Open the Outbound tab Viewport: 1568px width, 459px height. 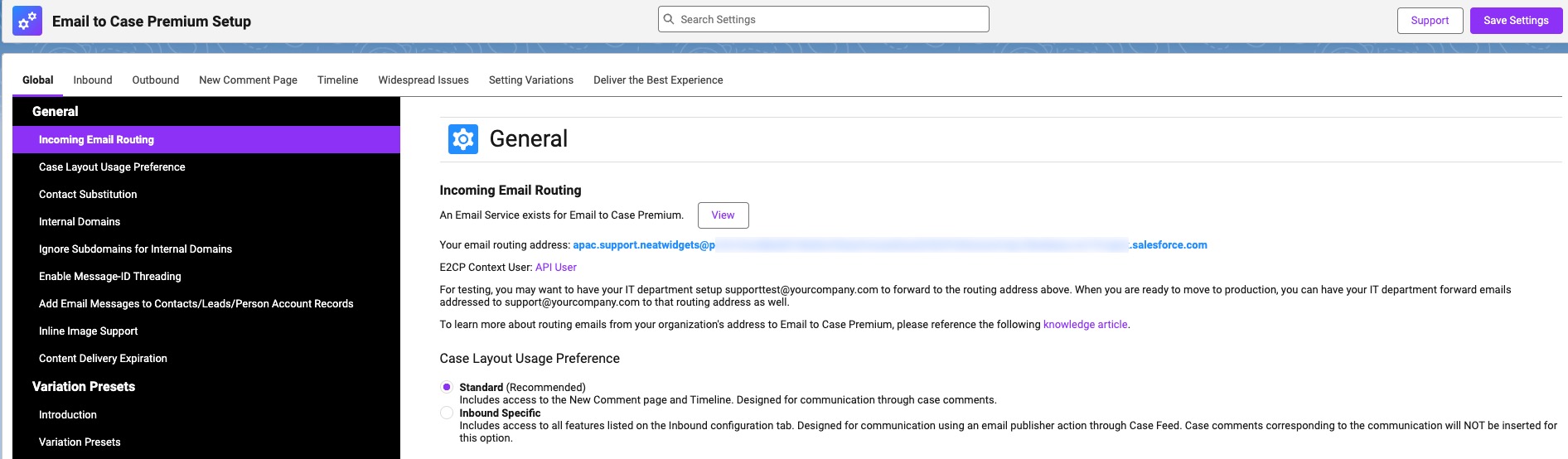pos(156,80)
